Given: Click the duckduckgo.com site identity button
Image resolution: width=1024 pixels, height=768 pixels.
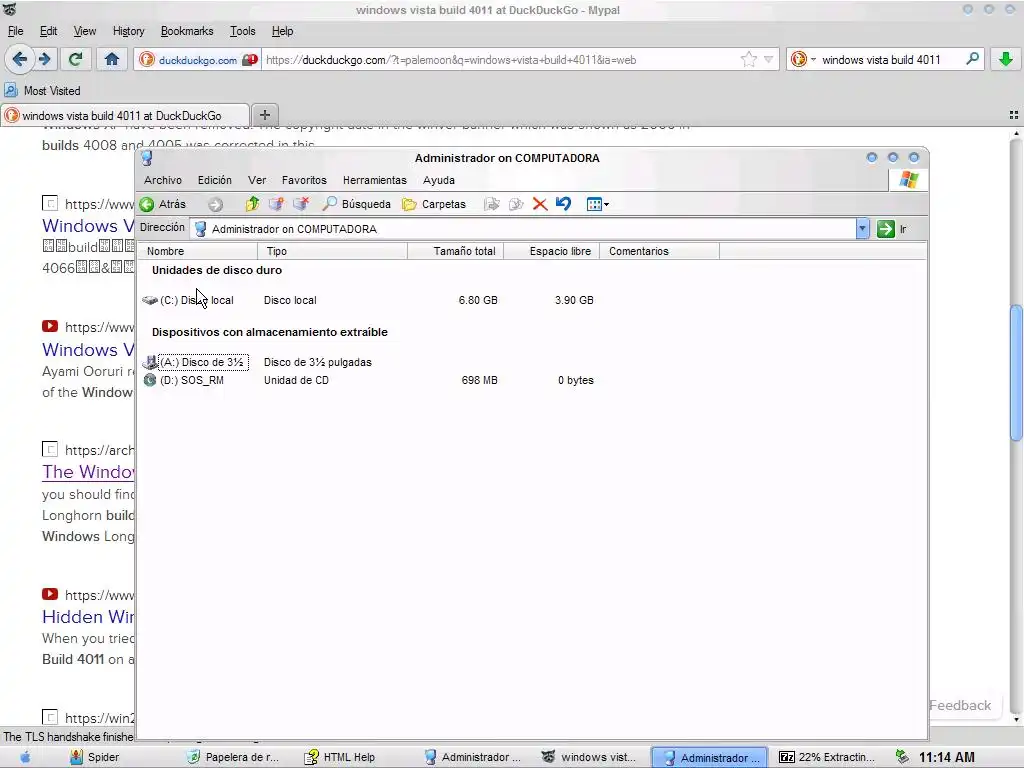Looking at the screenshot, I should (198, 59).
